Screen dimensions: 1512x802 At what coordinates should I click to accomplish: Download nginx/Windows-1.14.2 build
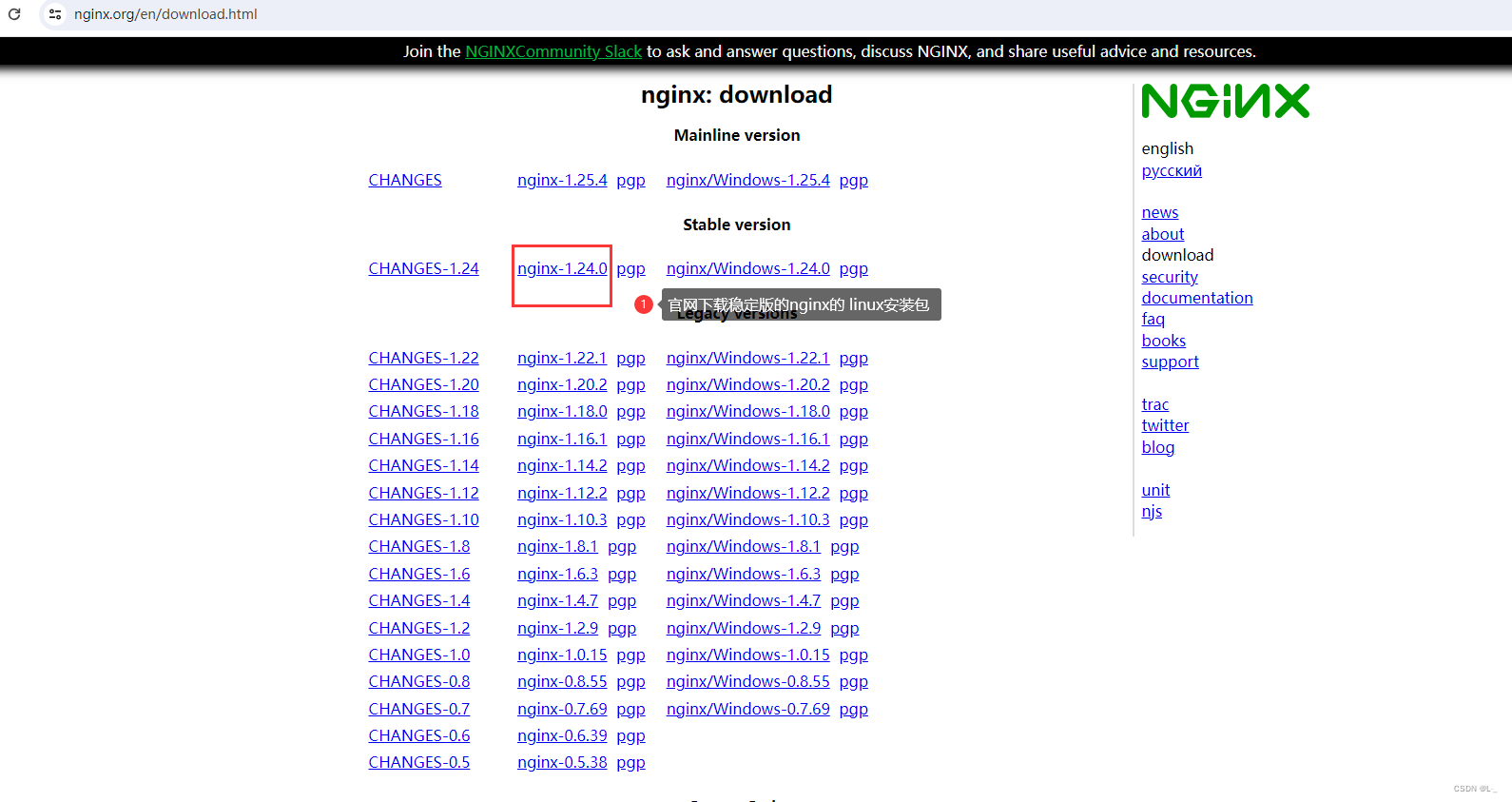(x=748, y=465)
